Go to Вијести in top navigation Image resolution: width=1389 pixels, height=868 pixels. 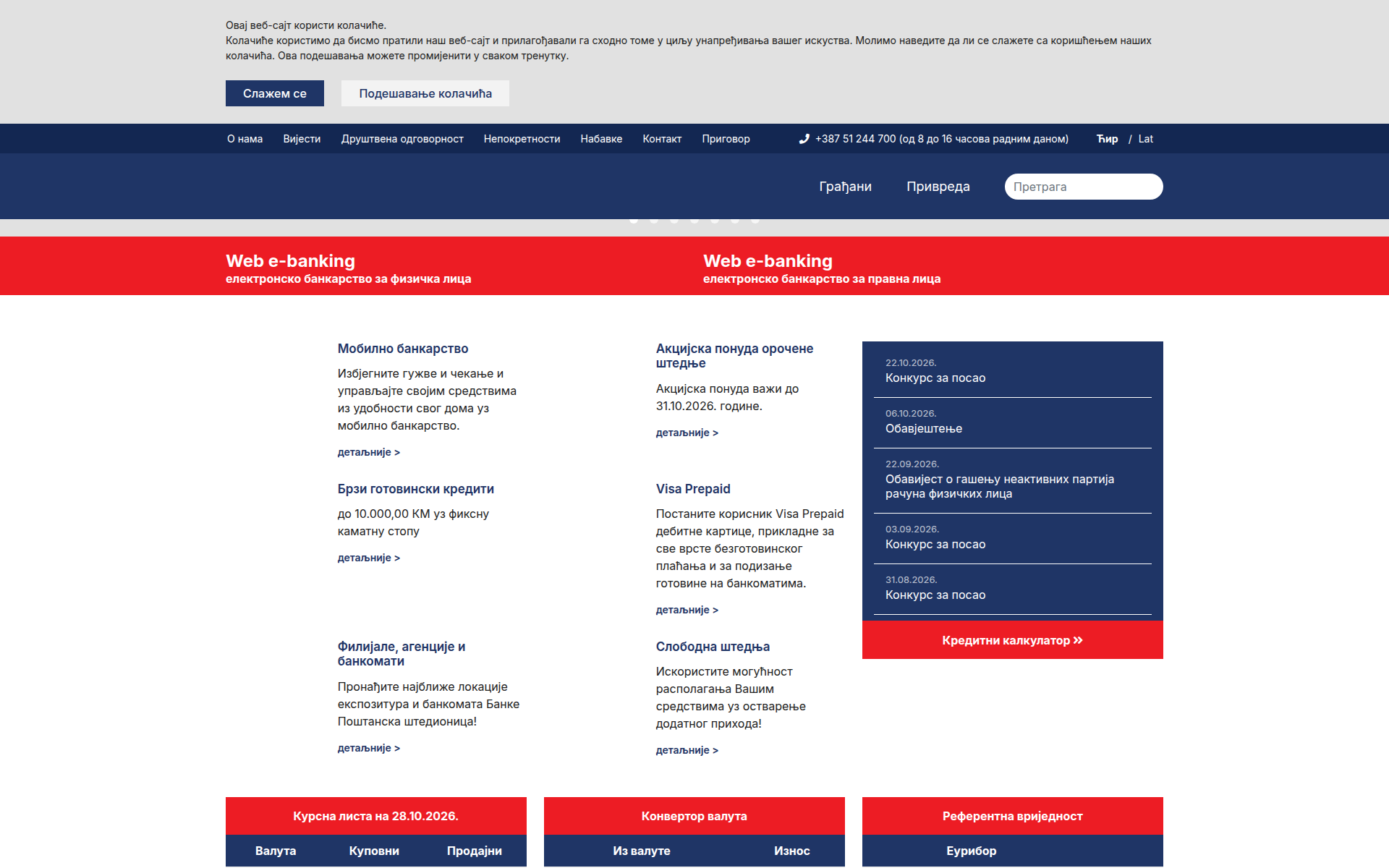pos(302,139)
